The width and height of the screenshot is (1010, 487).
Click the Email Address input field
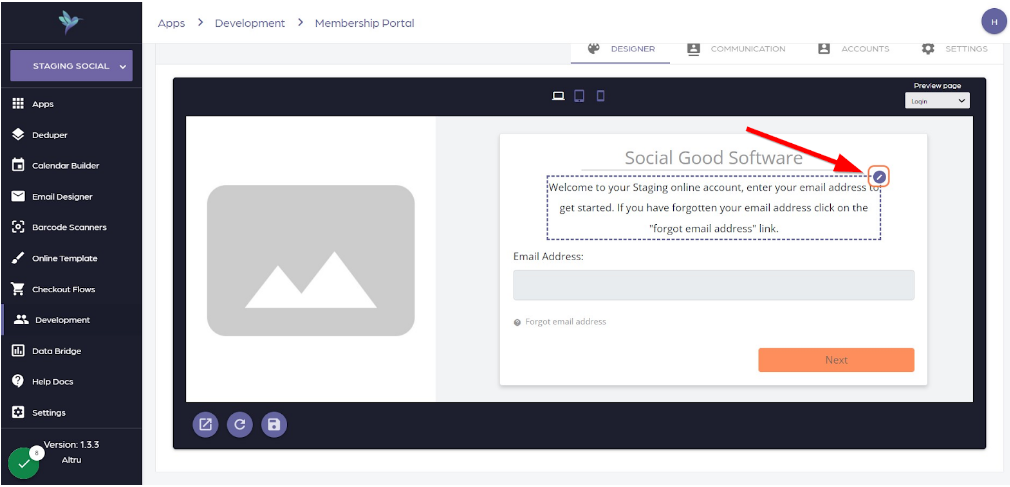tap(714, 285)
